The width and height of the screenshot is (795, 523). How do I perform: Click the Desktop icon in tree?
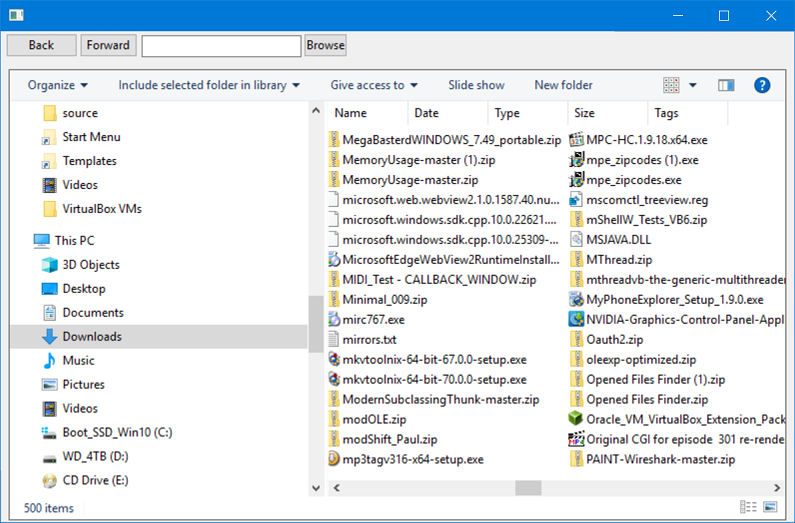pyautogui.click(x=50, y=289)
